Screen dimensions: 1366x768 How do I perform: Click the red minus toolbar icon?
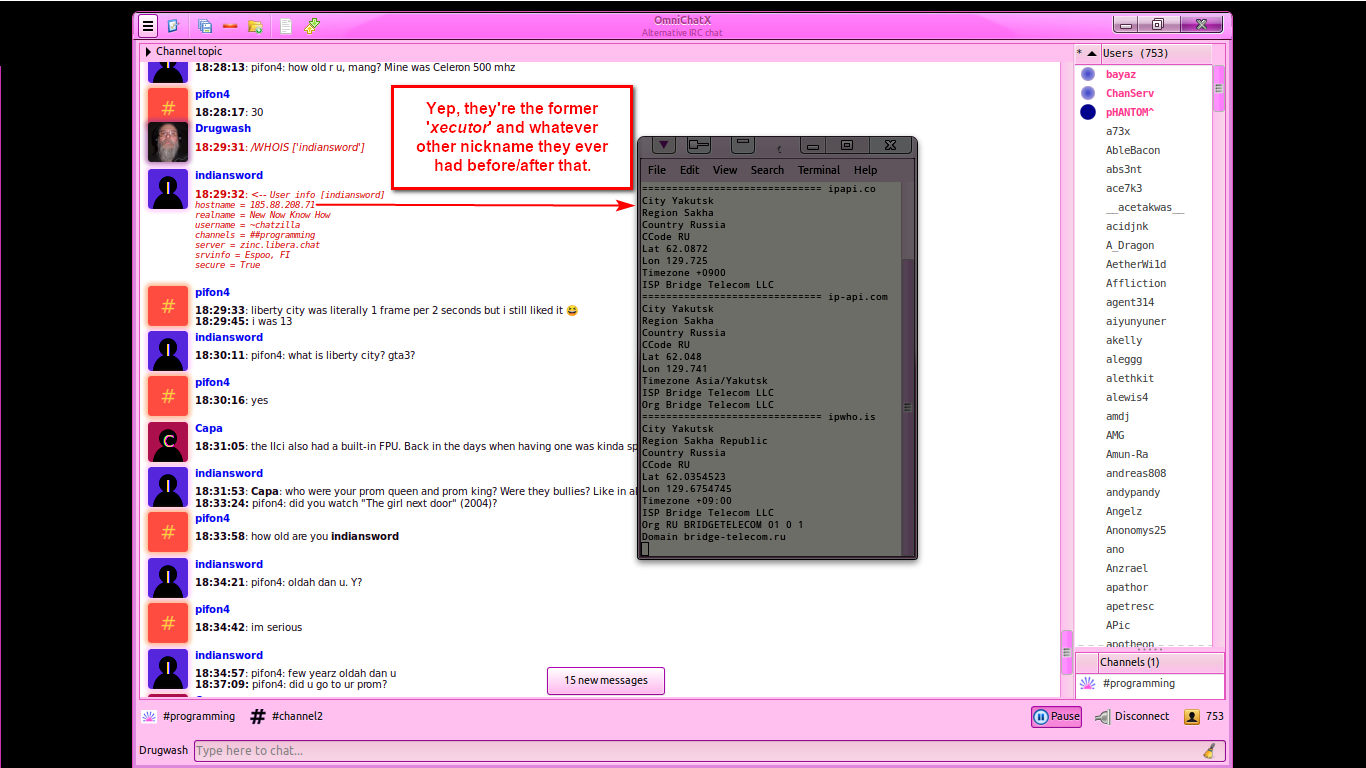click(230, 26)
